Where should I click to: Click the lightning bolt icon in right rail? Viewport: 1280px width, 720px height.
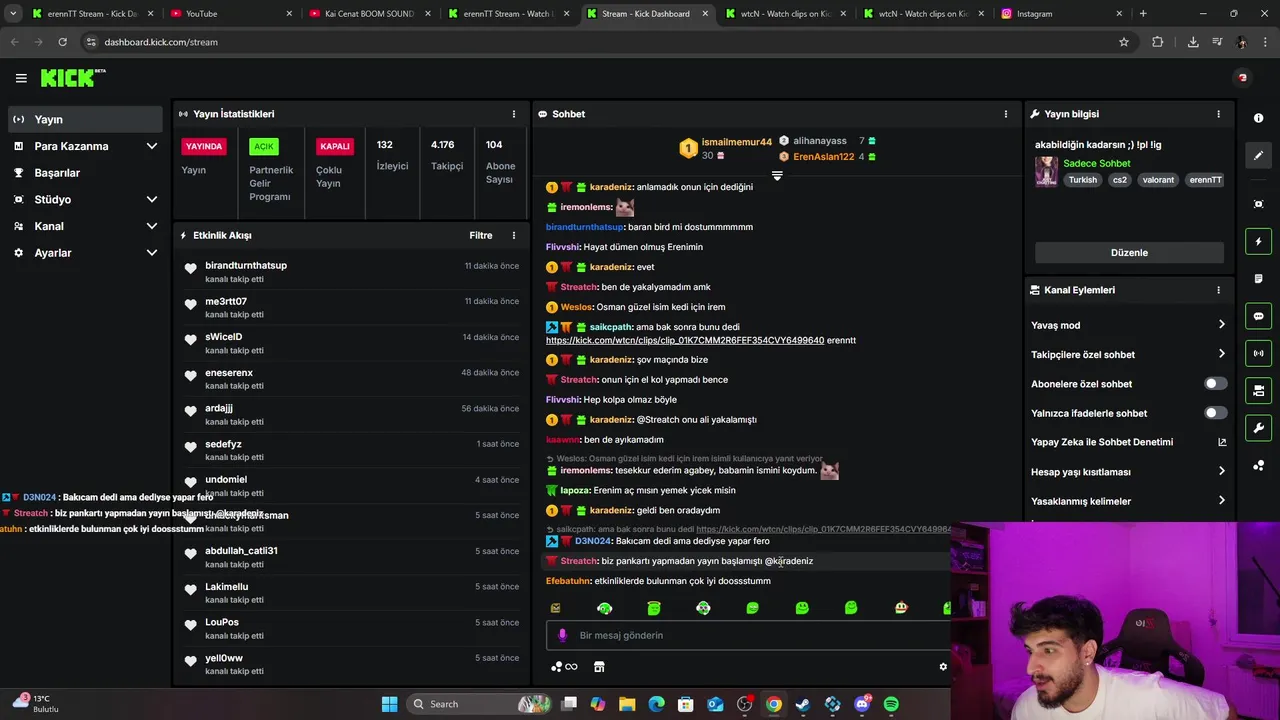tap(1258, 241)
